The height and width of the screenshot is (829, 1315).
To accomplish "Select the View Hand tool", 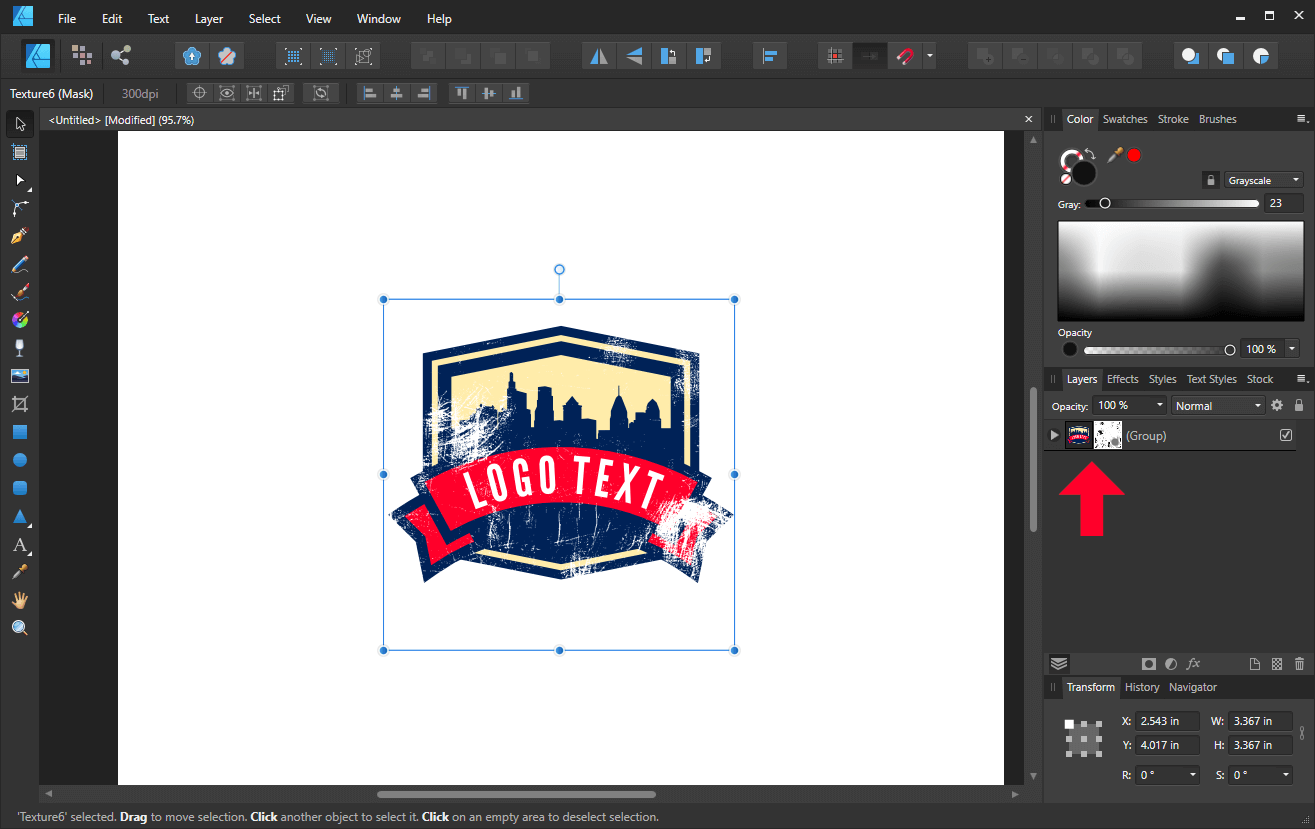I will point(19,600).
